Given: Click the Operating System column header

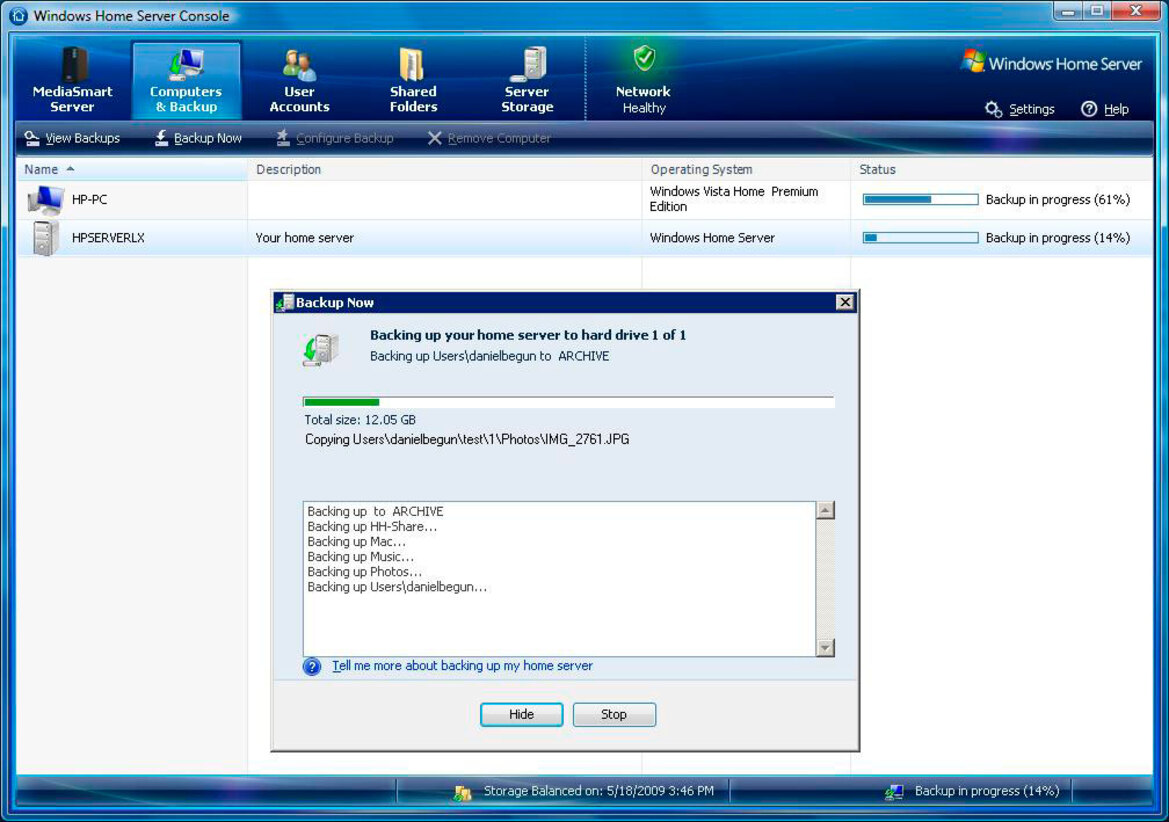Looking at the screenshot, I should [x=746, y=170].
